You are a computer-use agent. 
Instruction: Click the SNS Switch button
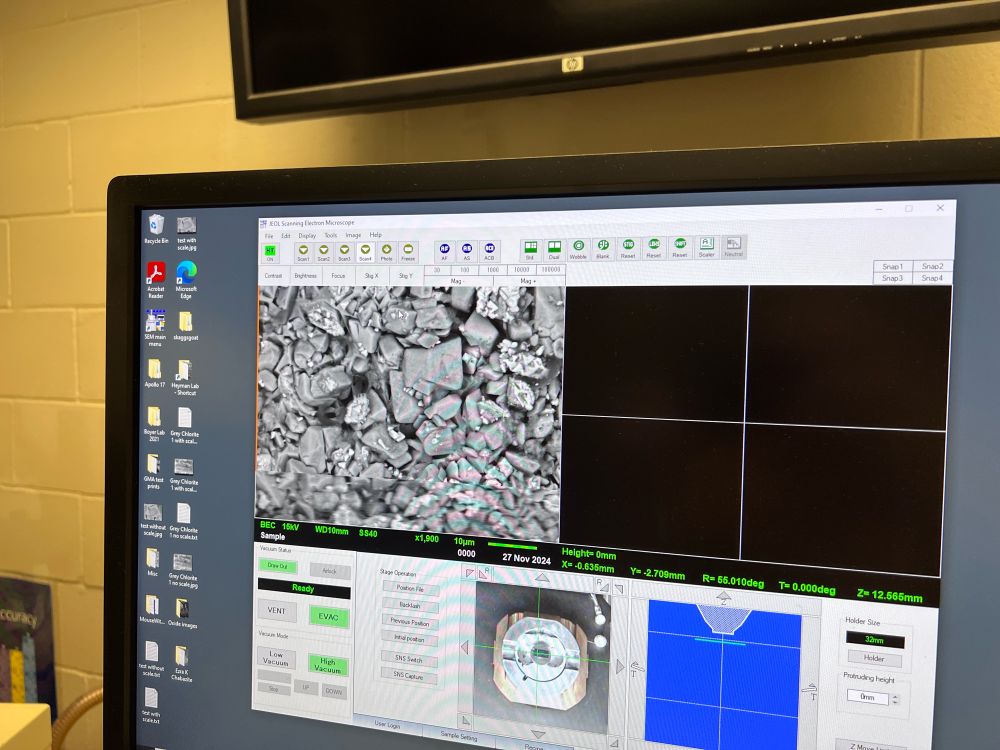[x=409, y=659]
